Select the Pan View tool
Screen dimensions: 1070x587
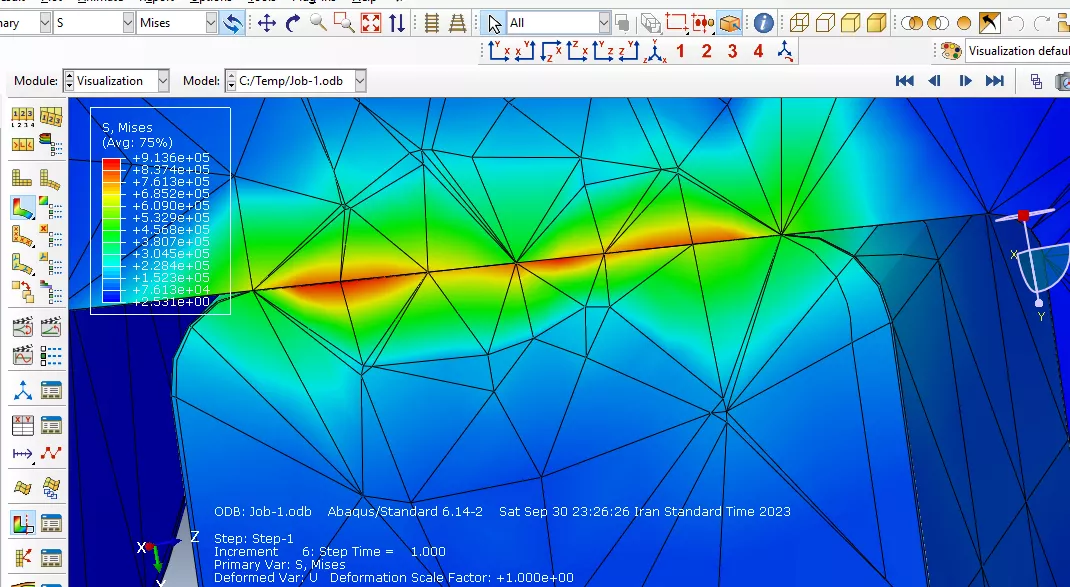click(267, 23)
